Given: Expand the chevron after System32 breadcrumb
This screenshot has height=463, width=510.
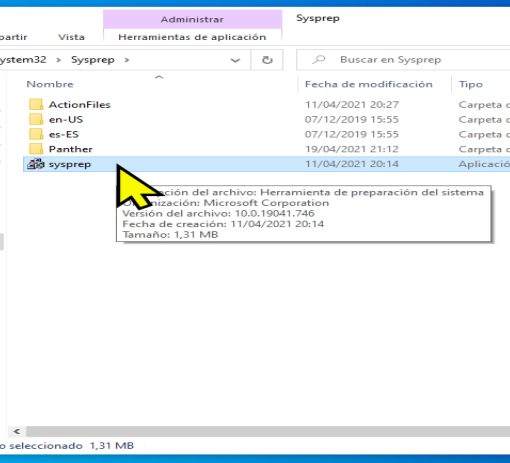Looking at the screenshot, I should click(x=59, y=60).
